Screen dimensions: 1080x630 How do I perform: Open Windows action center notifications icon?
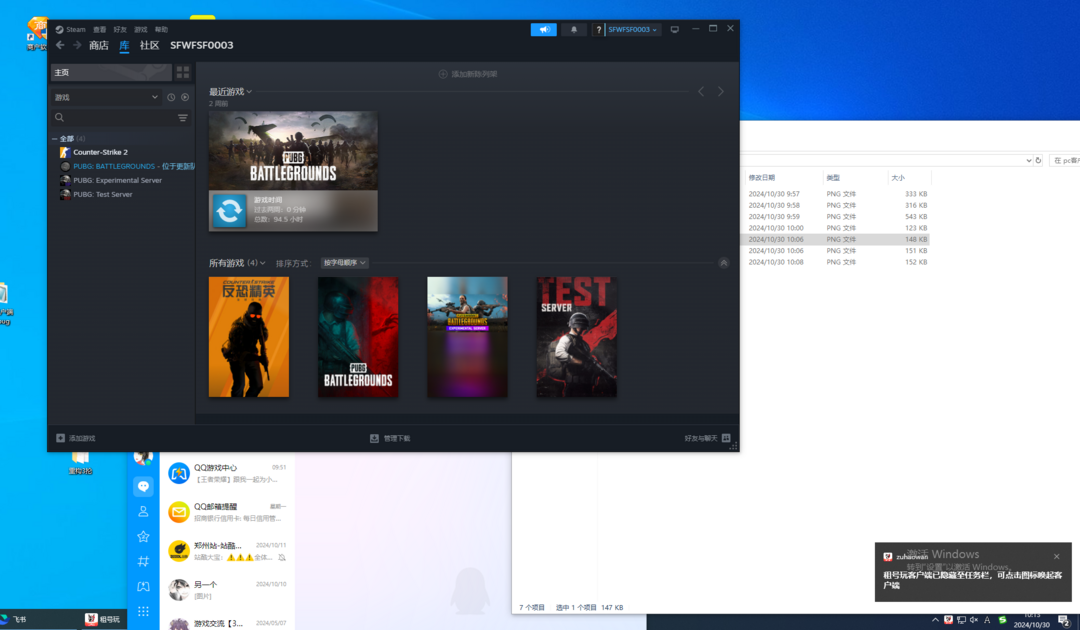pos(1063,620)
